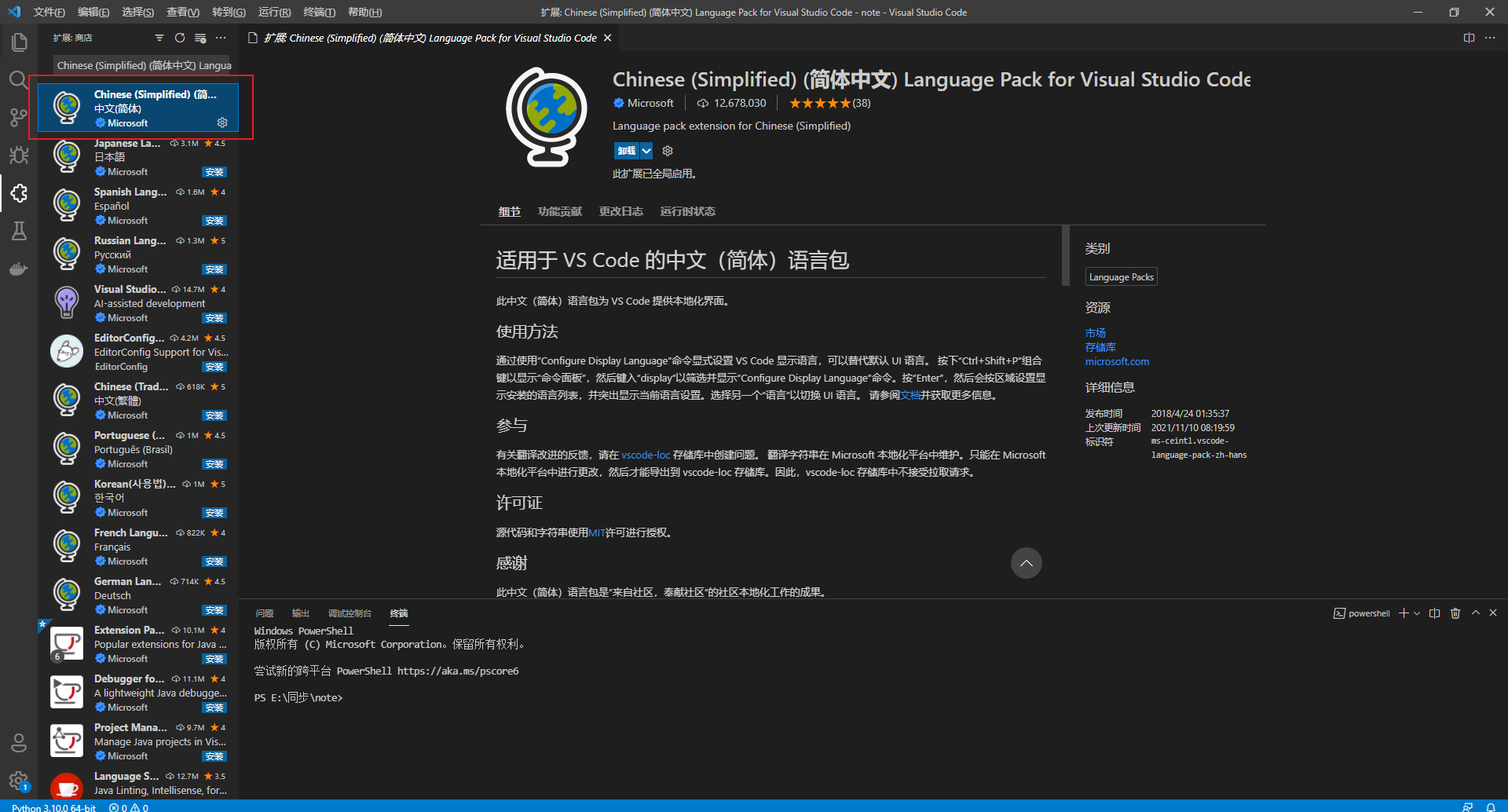Split the terminal panel

pyautogui.click(x=1434, y=613)
